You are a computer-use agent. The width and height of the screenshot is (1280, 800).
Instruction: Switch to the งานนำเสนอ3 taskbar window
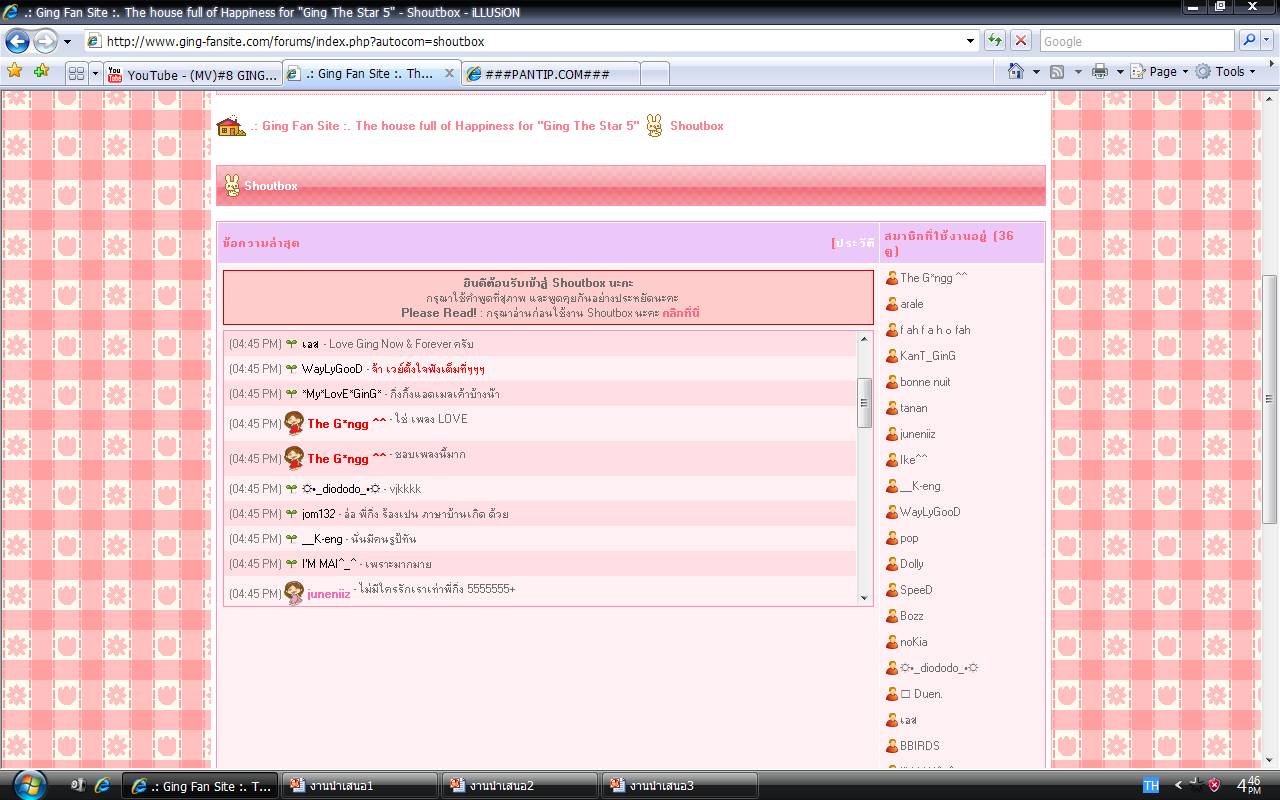pos(679,786)
